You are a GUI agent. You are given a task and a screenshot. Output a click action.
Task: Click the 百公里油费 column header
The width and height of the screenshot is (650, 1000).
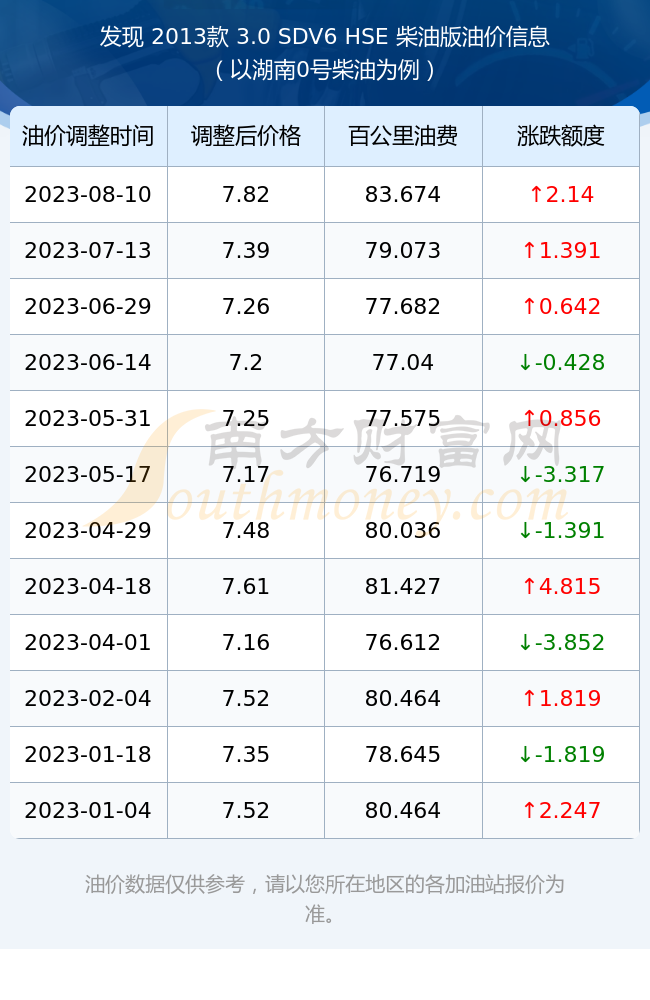click(403, 136)
